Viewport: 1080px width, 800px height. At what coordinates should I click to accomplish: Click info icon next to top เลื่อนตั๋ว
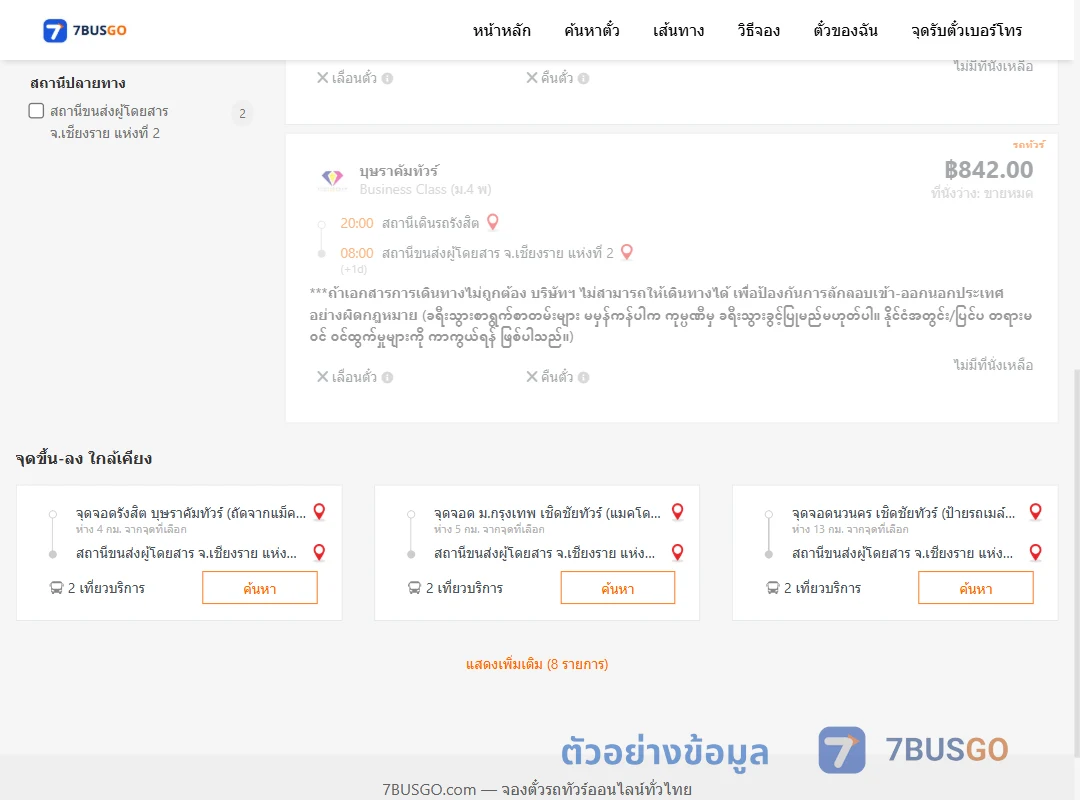(388, 79)
